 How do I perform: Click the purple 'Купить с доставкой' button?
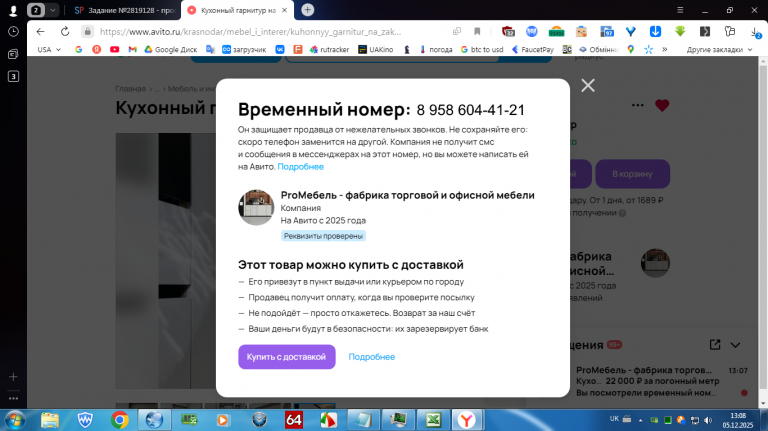point(287,357)
